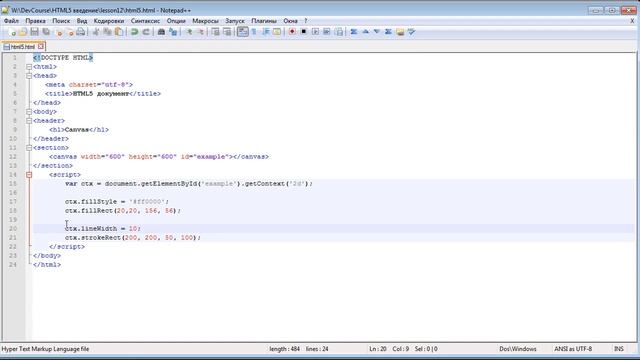
Task: Collapse the <script> fold on line 14
Action: (29, 175)
